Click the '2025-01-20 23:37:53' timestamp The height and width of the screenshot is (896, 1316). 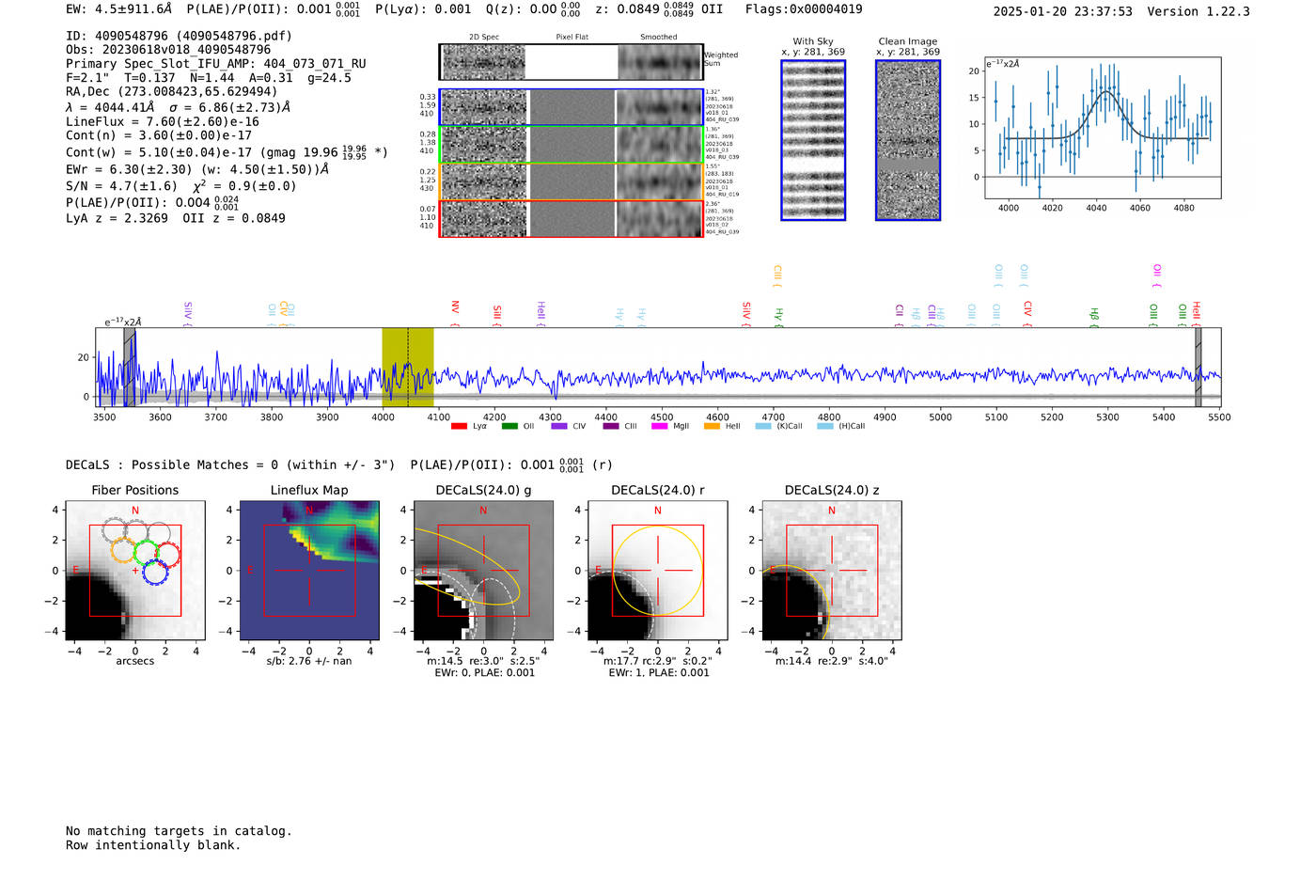click(1062, 12)
